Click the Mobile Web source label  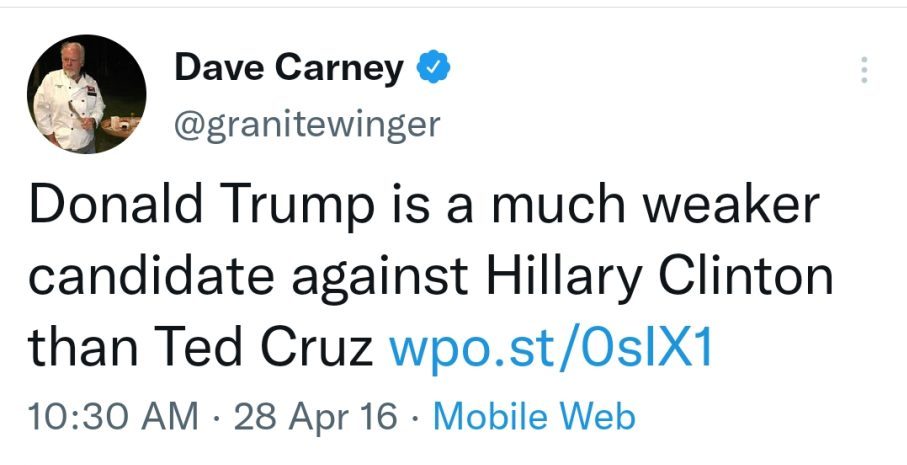click(x=534, y=416)
